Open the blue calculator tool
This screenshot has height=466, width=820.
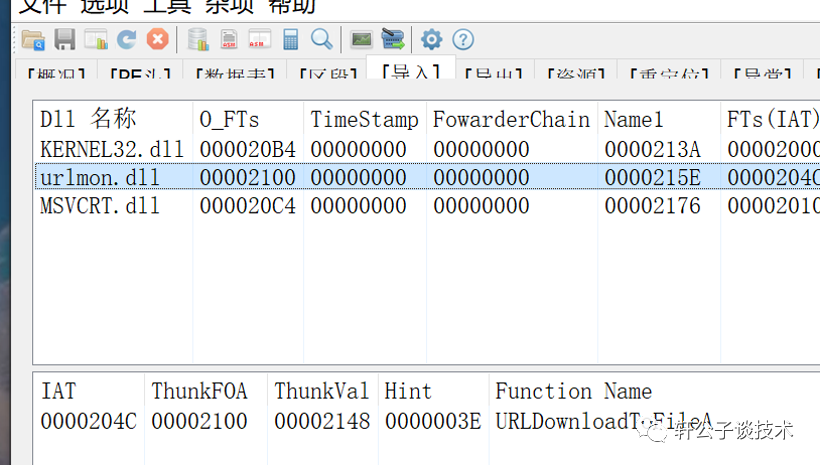click(x=290, y=40)
